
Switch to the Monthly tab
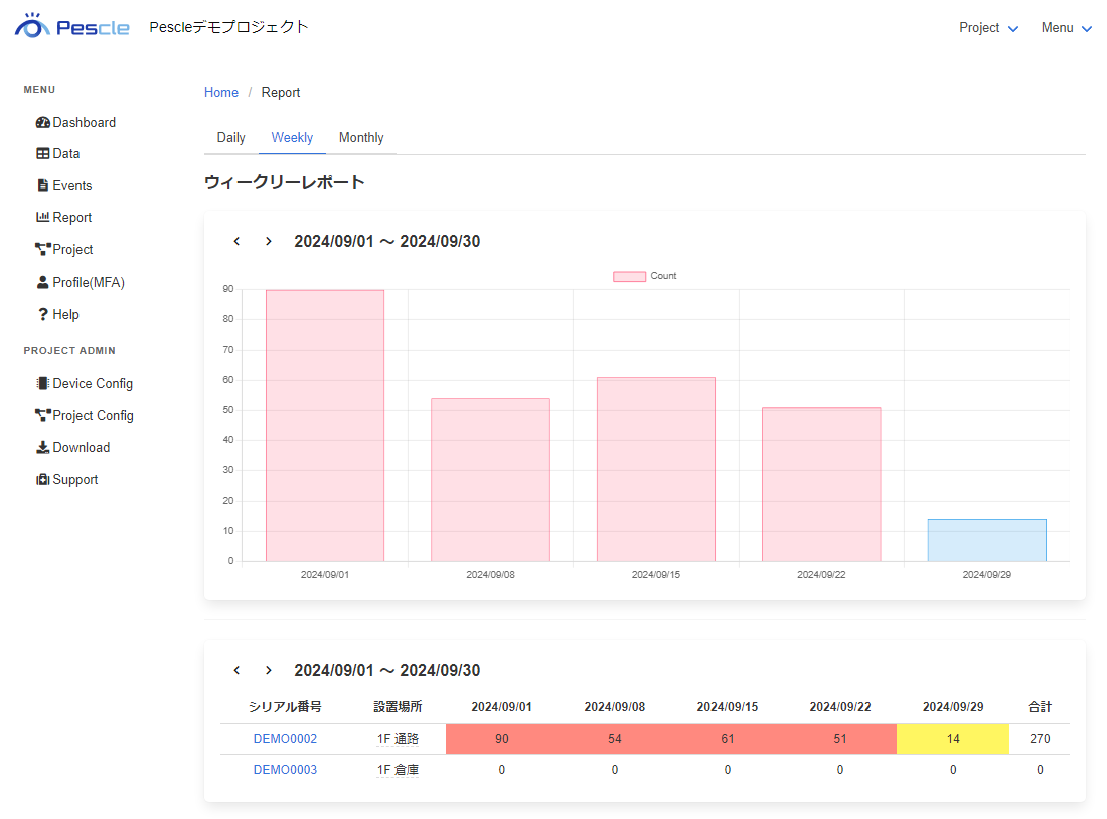361,138
